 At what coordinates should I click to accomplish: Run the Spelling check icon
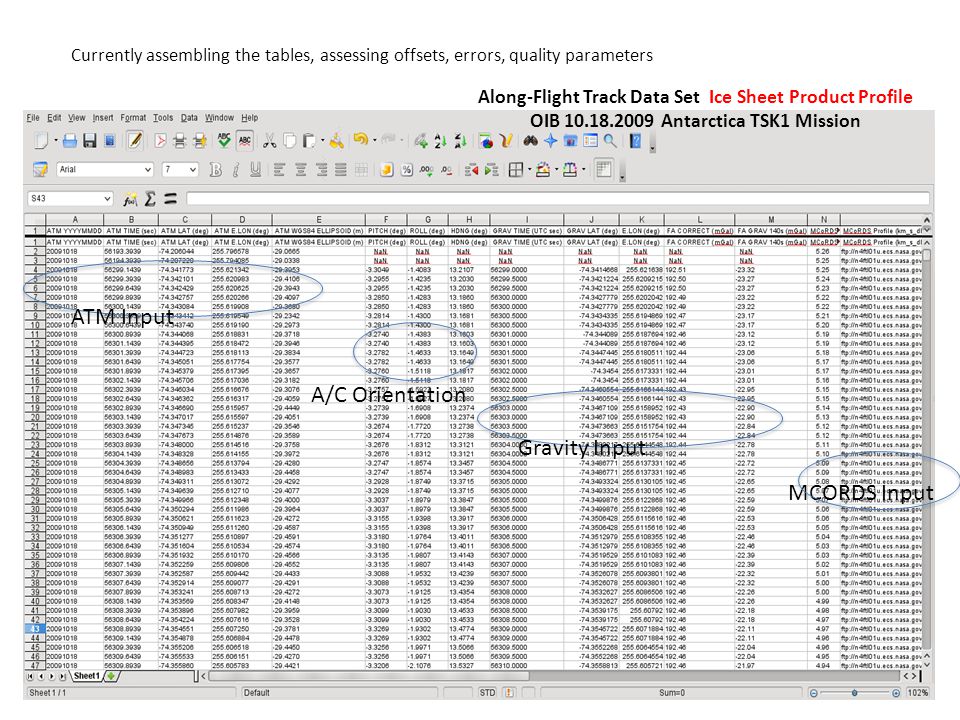click(224, 141)
